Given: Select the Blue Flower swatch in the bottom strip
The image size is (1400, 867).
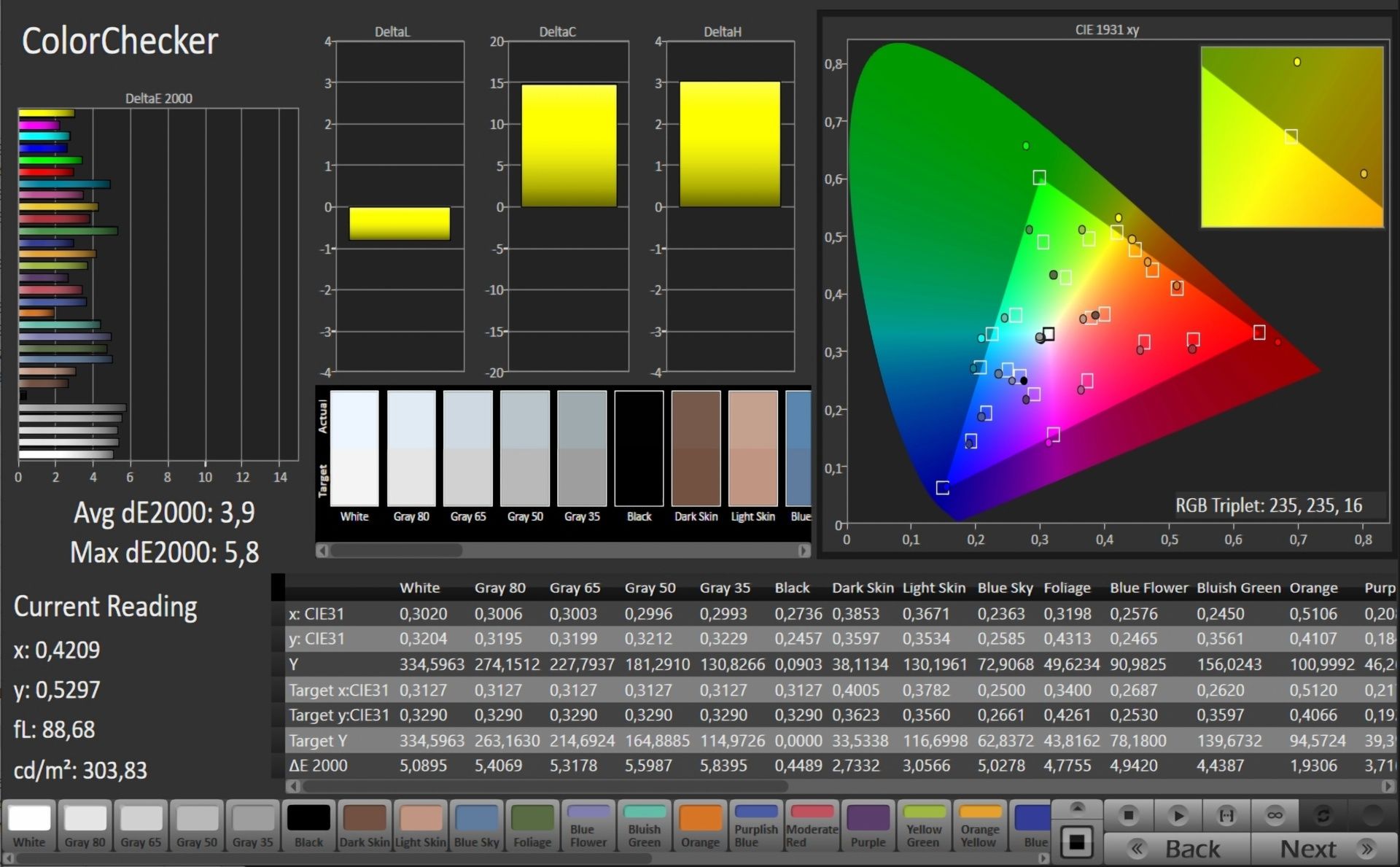Looking at the screenshot, I should click(588, 825).
